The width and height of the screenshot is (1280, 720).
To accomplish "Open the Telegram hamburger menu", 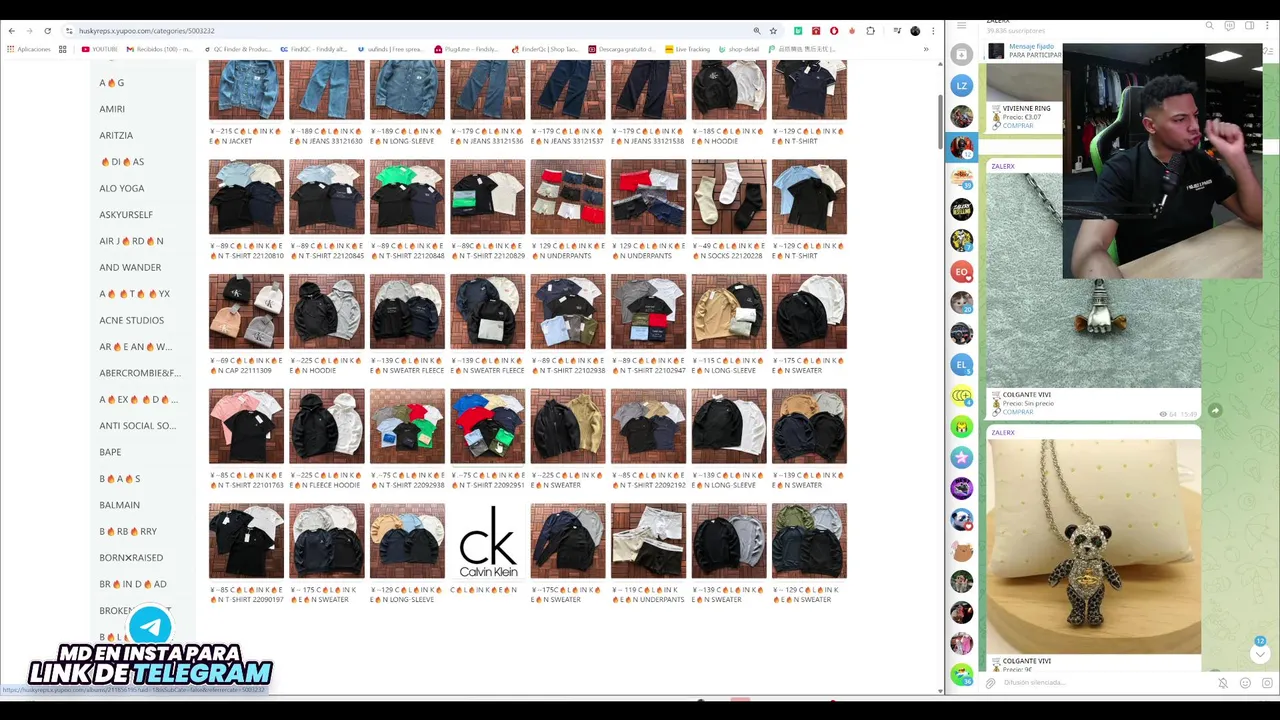I will 961,25.
